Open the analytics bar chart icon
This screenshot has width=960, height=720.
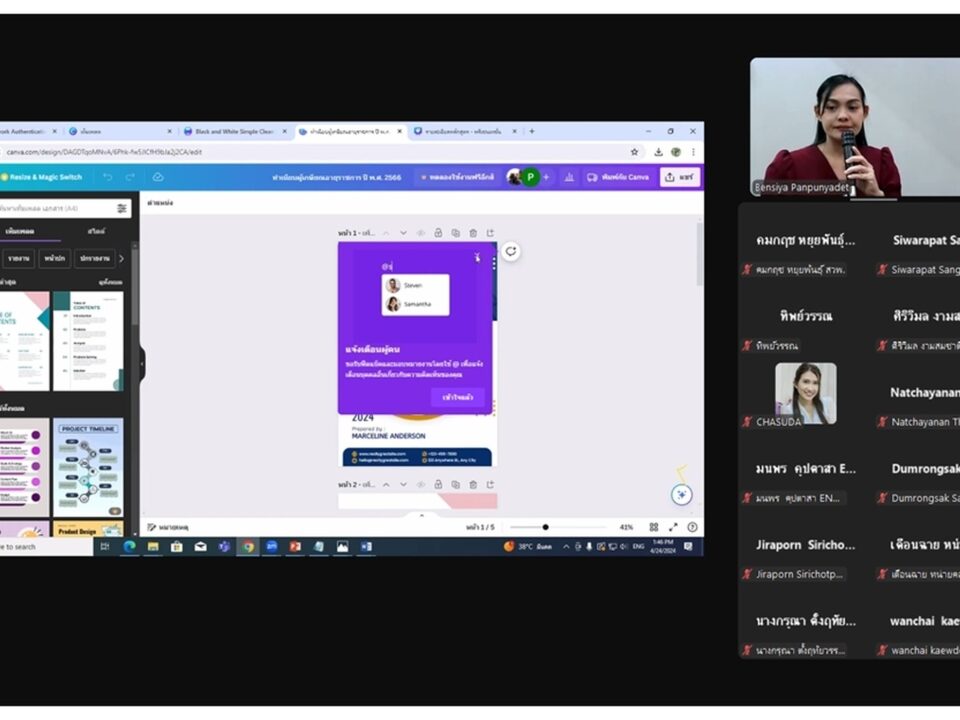coord(569,177)
